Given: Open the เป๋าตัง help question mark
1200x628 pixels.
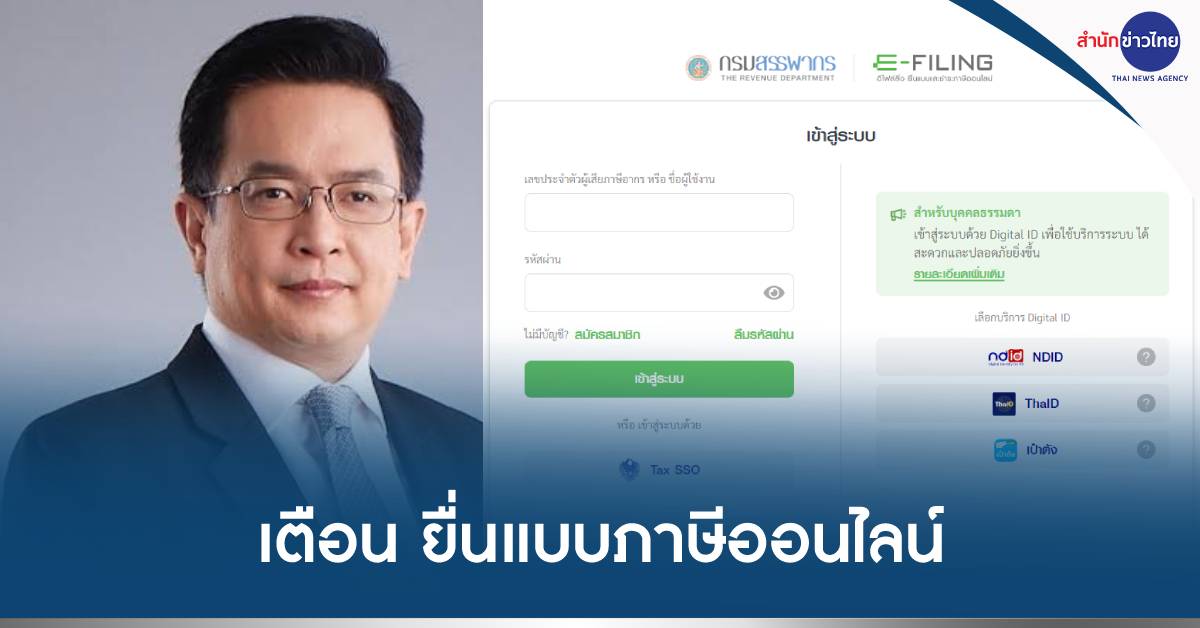Looking at the screenshot, I should [x=1146, y=449].
